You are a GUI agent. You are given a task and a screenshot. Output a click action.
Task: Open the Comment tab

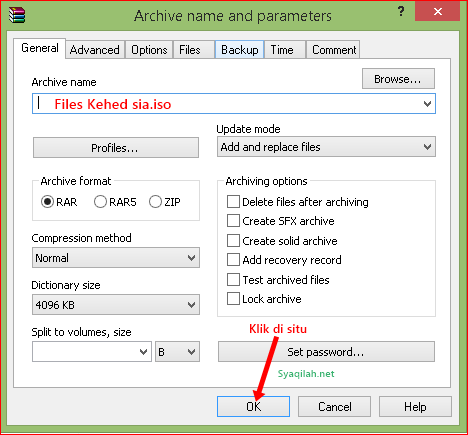pyautogui.click(x=334, y=50)
